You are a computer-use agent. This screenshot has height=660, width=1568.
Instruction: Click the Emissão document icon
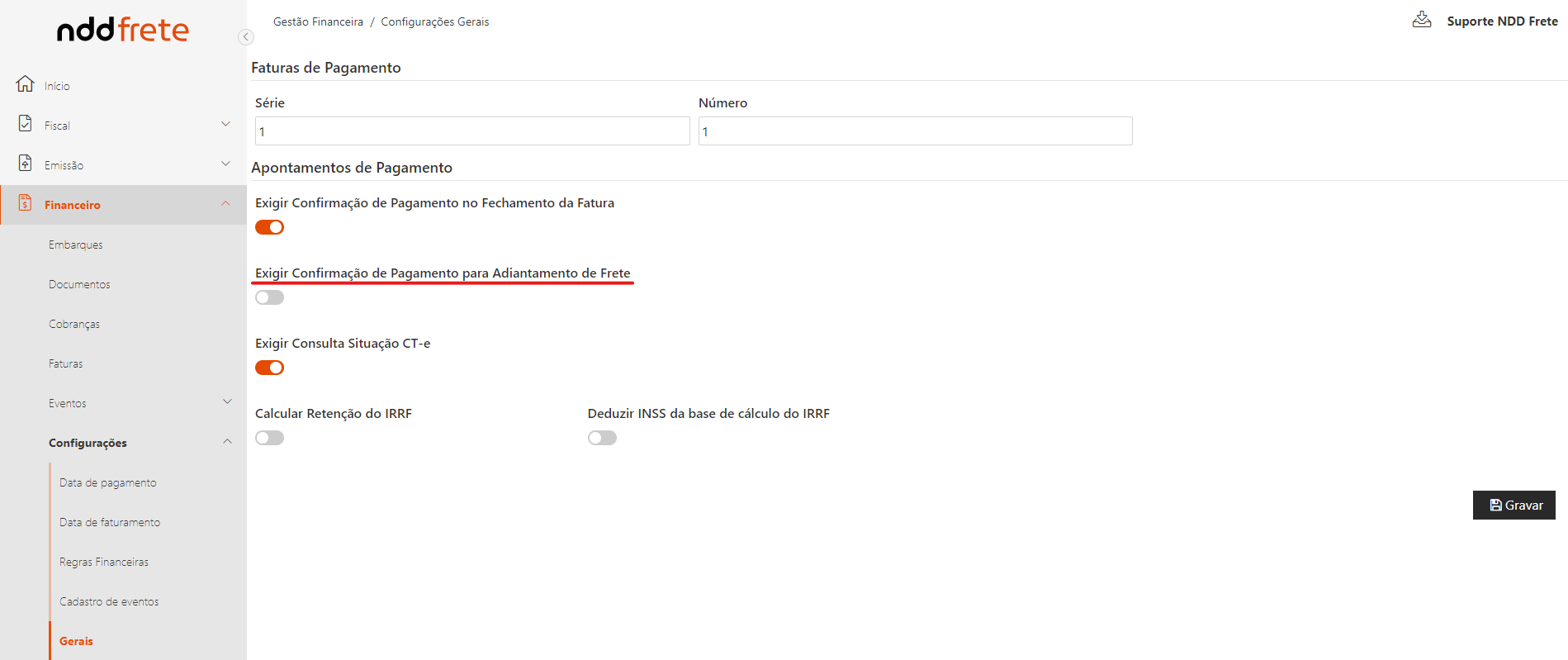[26, 164]
